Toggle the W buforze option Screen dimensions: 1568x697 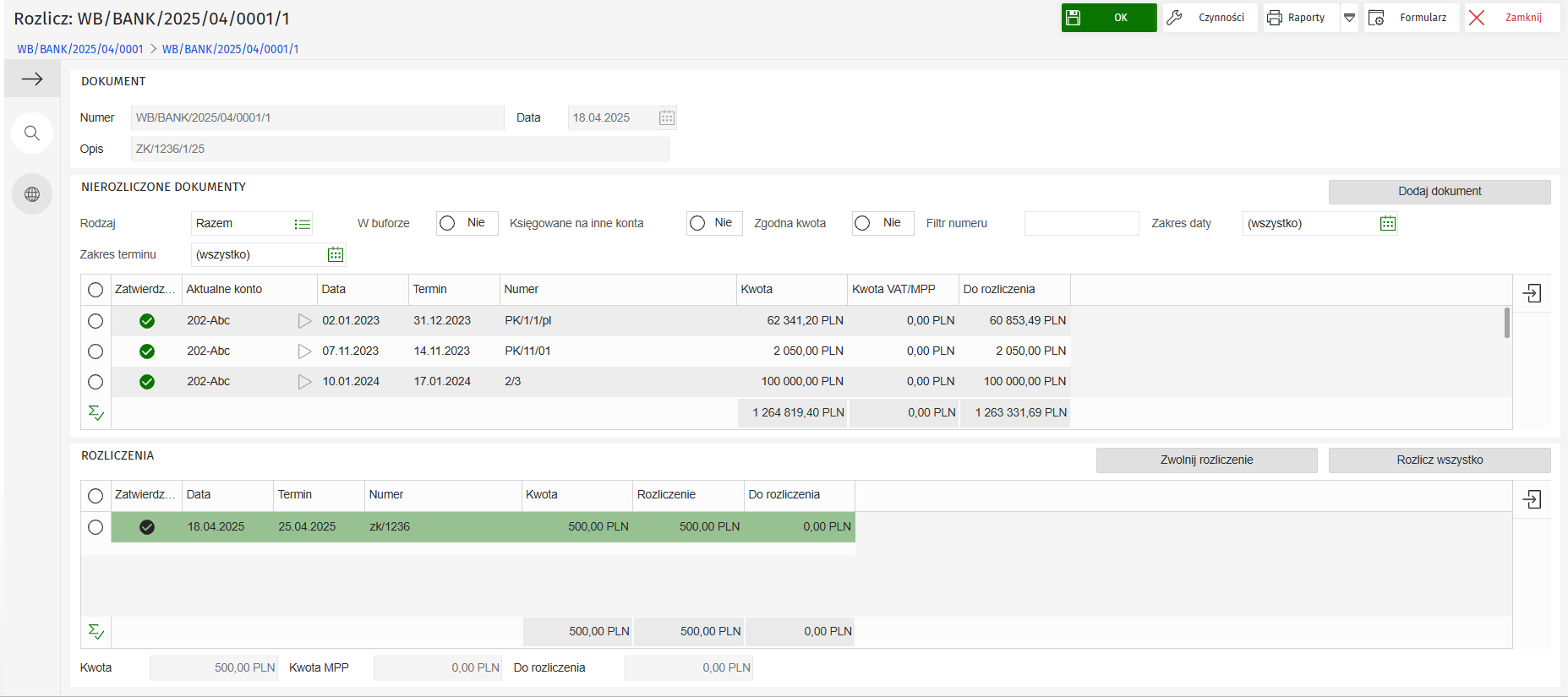tap(448, 223)
